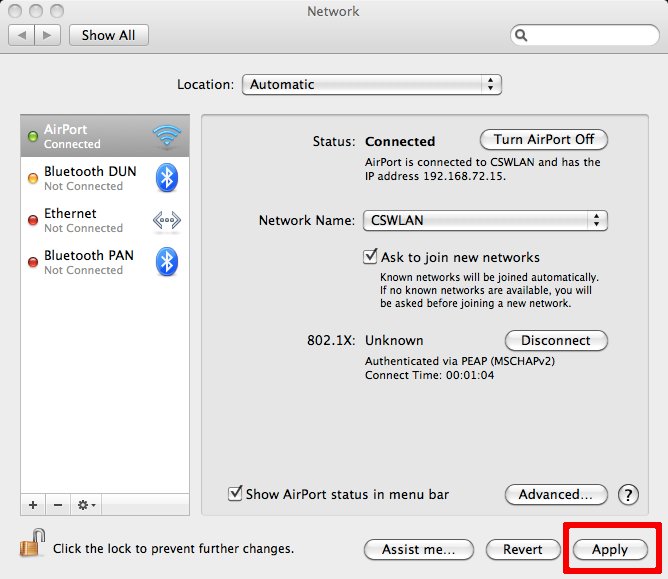
Task: Click the back navigation arrow
Action: 21,35
